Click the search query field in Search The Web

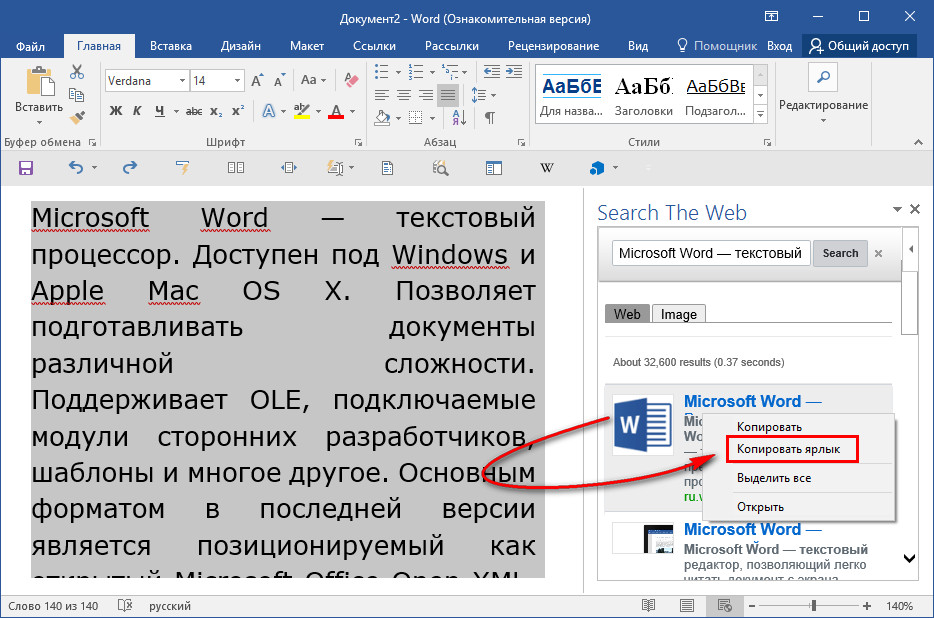tap(711, 253)
